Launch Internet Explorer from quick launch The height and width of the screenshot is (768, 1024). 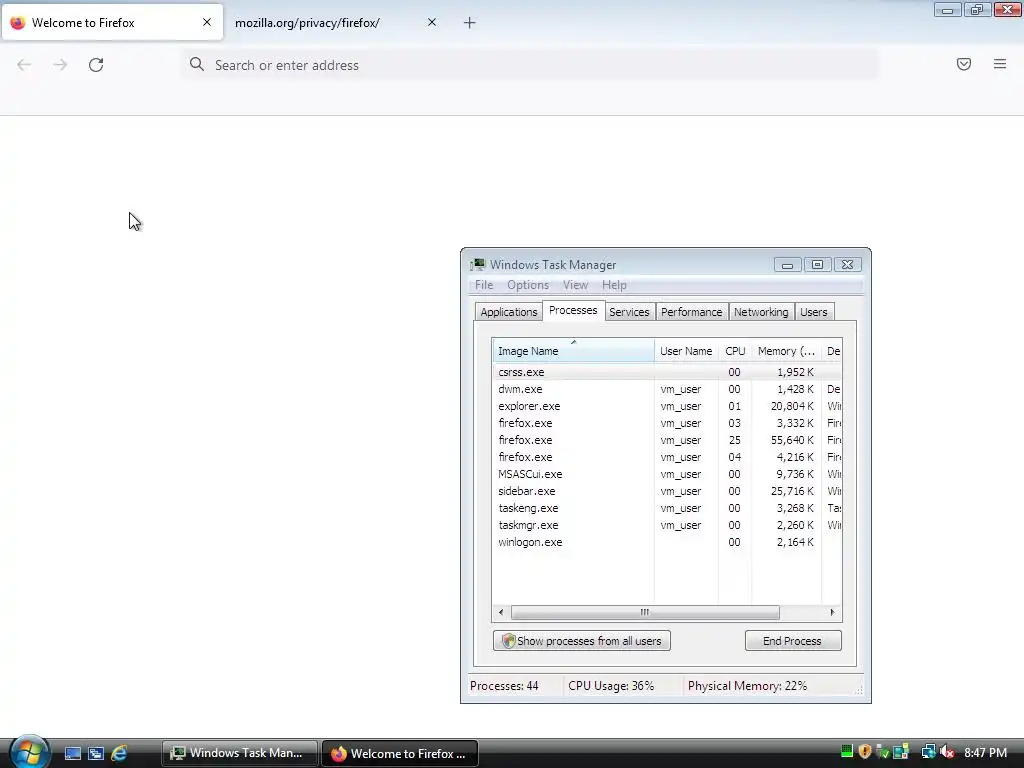[x=119, y=753]
